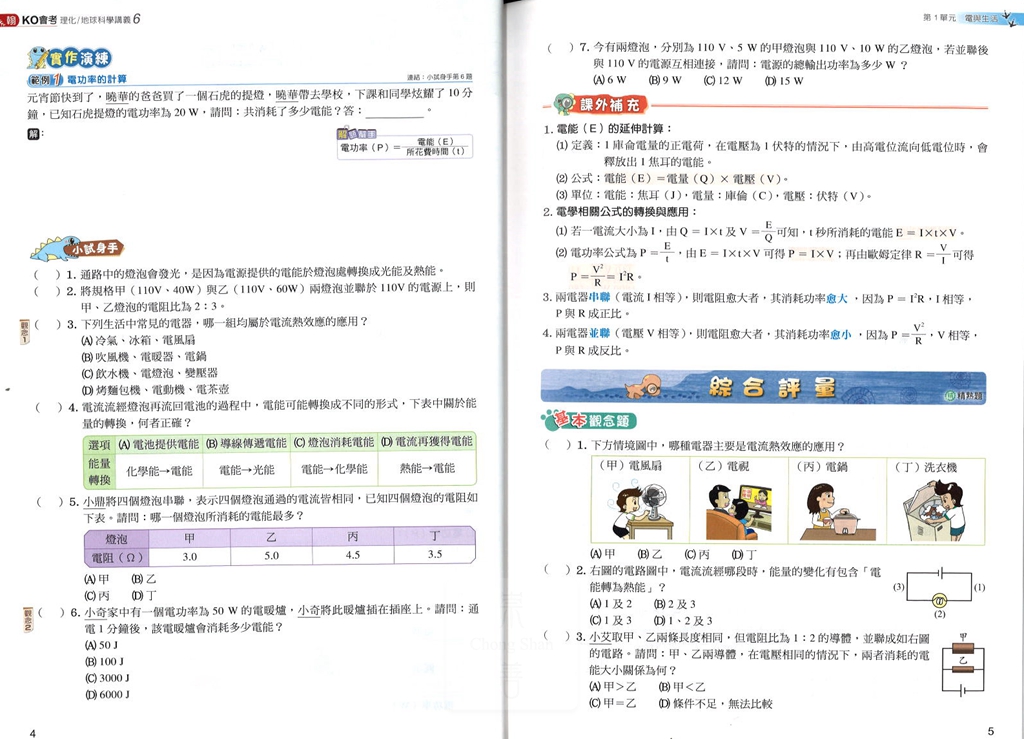Viewport: 1024px width, 739px height.
Task: Click the 小試身手 dinosaur heading
Action: (x=77, y=249)
